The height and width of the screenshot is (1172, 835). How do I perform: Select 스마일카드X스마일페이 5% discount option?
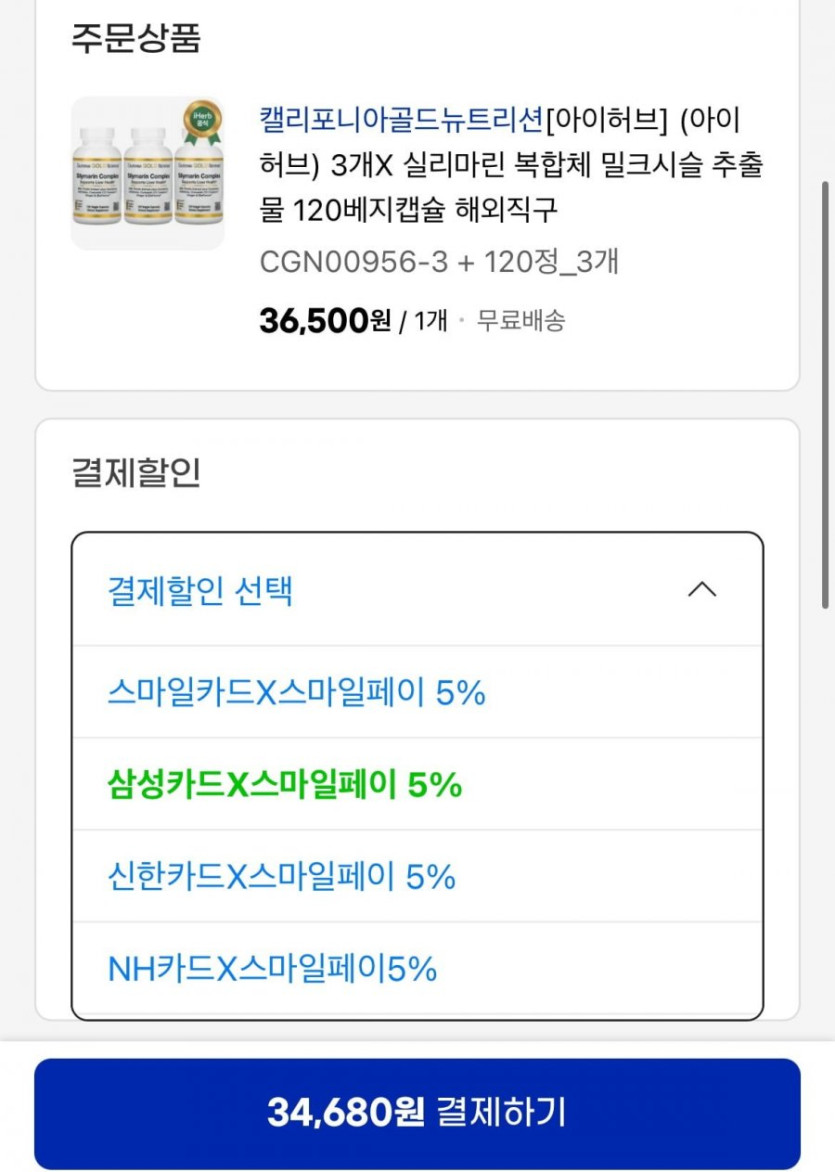click(x=296, y=692)
